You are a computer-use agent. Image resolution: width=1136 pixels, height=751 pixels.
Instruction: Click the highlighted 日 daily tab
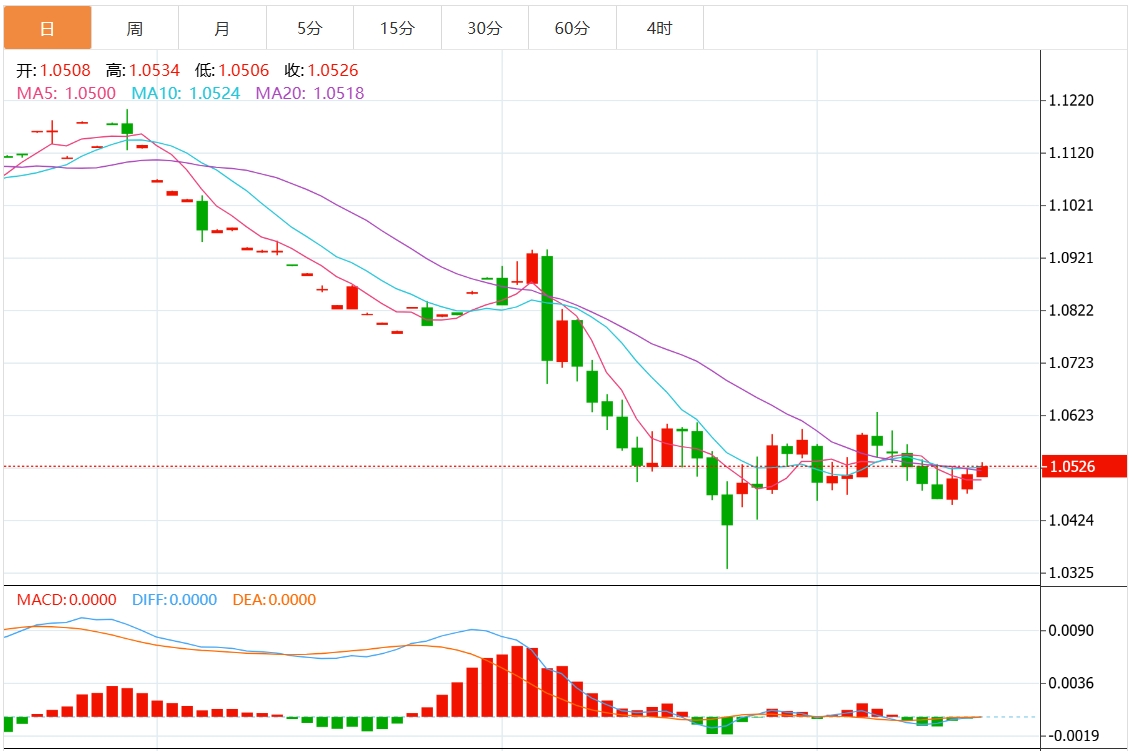point(48,28)
